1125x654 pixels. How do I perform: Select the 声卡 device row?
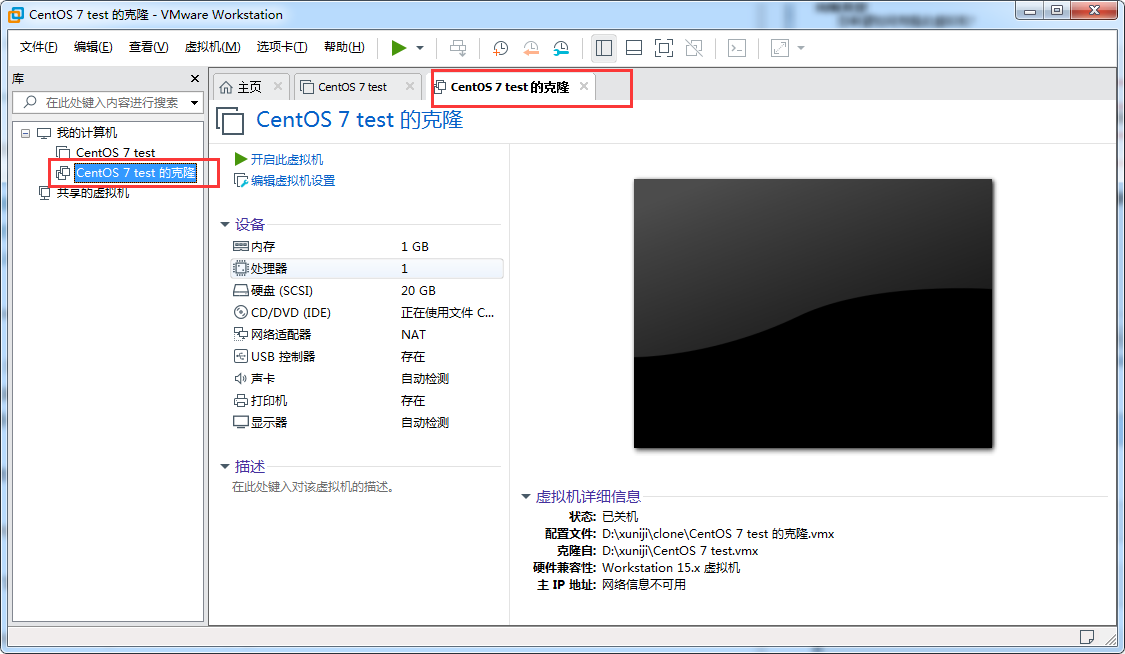tap(366, 379)
